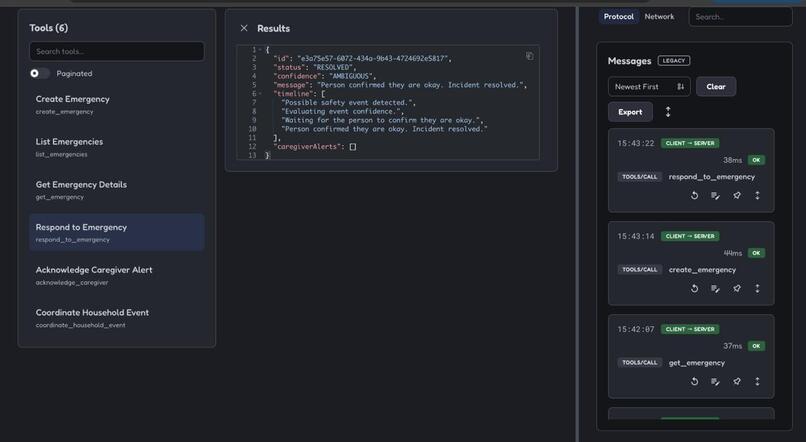The width and height of the screenshot is (806, 442).
Task: Replay the create_emergency message
Action: (694, 288)
